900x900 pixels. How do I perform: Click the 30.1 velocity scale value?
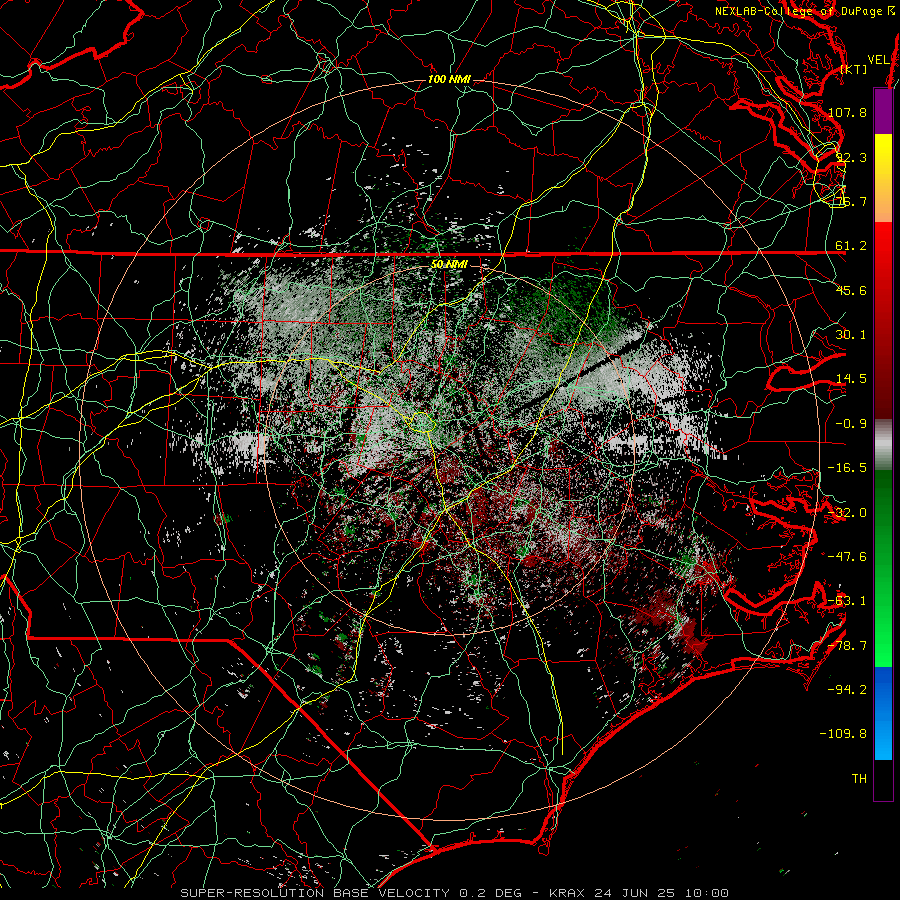(x=851, y=335)
